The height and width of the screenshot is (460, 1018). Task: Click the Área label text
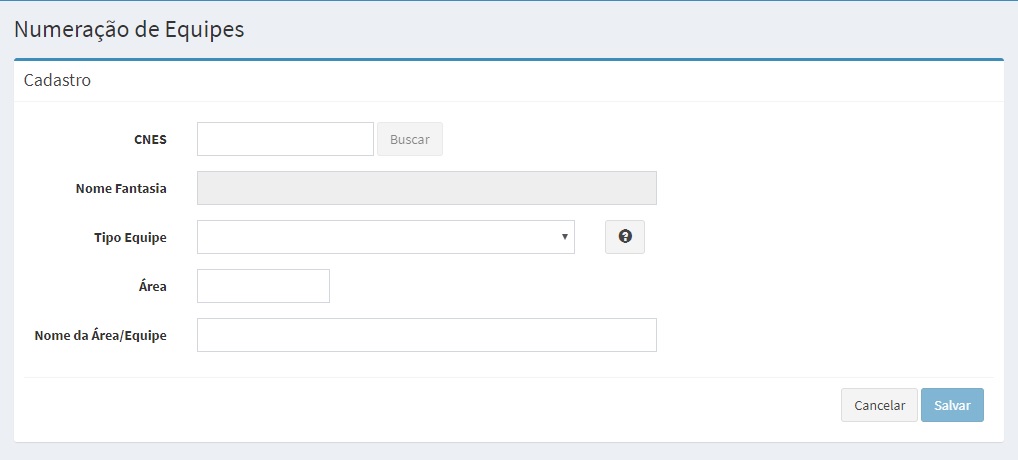click(x=153, y=286)
